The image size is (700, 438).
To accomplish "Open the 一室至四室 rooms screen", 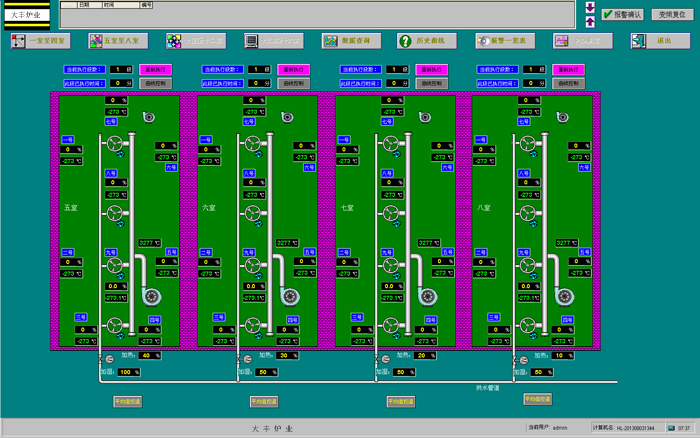I will pos(40,41).
